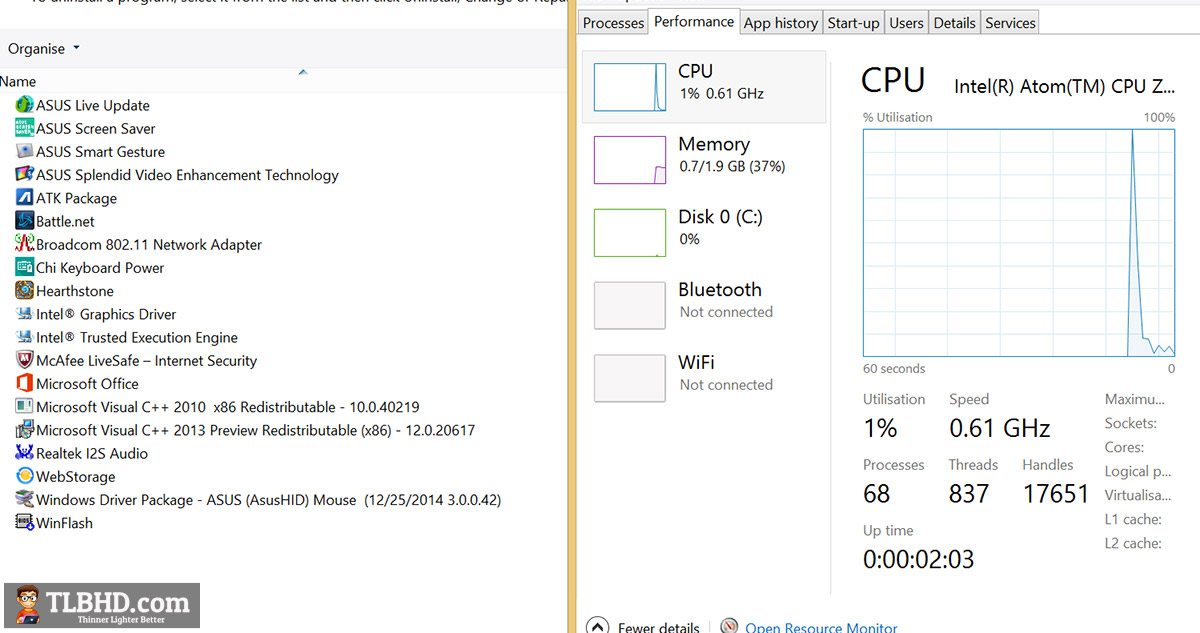Click the handles count 17651
This screenshot has height=633, width=1200.
click(1055, 494)
